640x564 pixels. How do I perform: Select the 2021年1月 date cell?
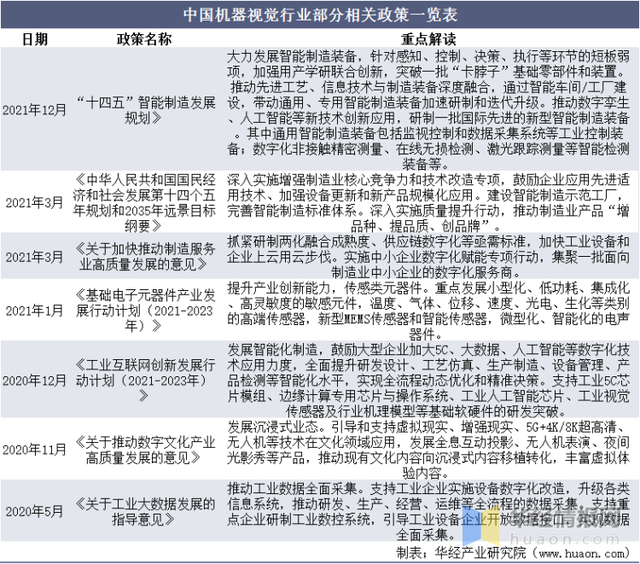click(x=34, y=311)
